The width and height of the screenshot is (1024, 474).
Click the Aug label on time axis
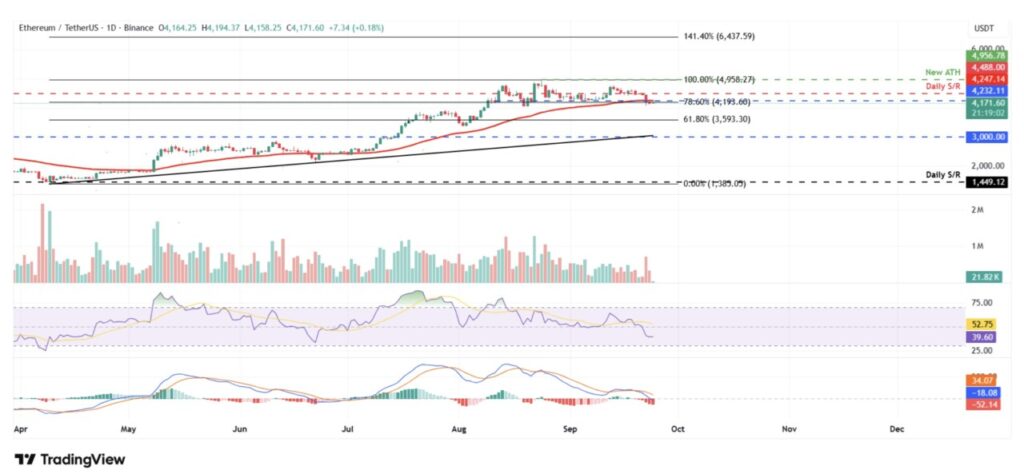(x=457, y=427)
